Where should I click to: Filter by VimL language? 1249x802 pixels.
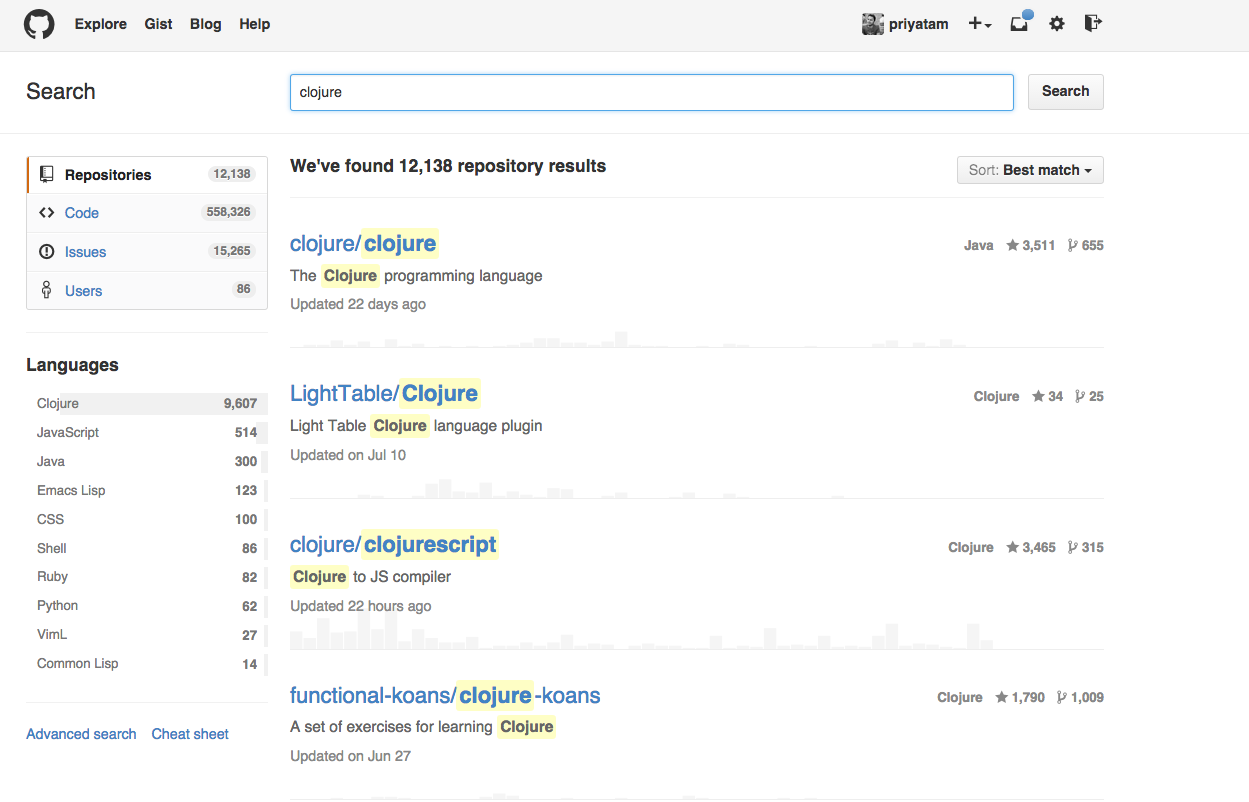(147, 635)
